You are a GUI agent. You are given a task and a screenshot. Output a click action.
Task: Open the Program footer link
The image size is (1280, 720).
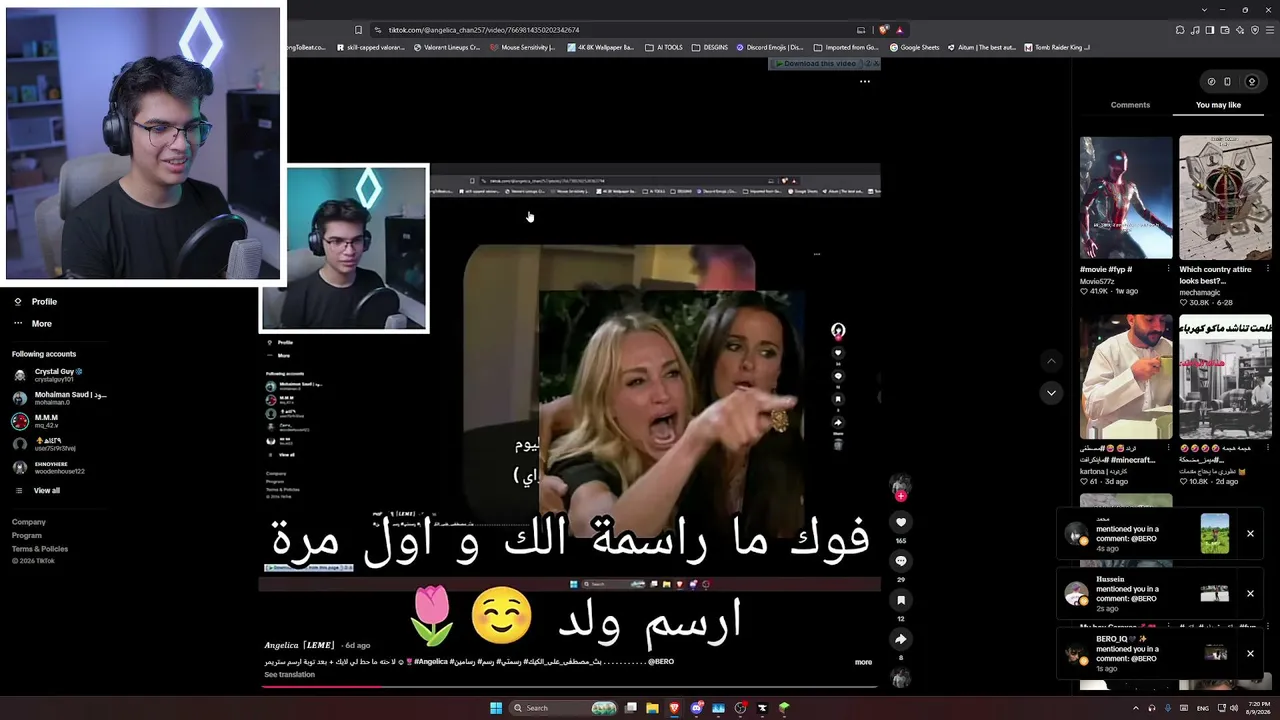(x=27, y=536)
